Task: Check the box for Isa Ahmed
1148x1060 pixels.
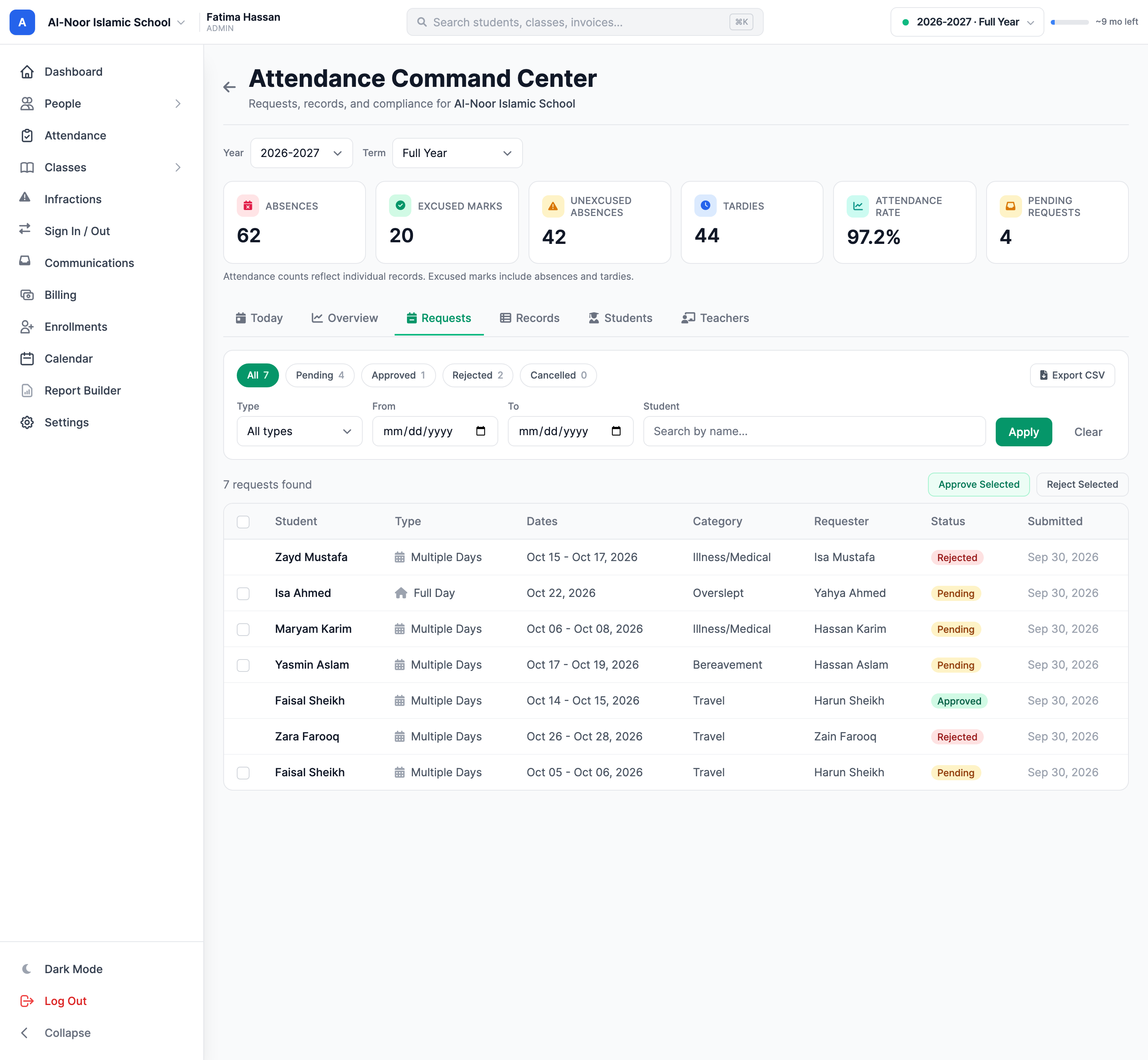Action: coord(243,594)
